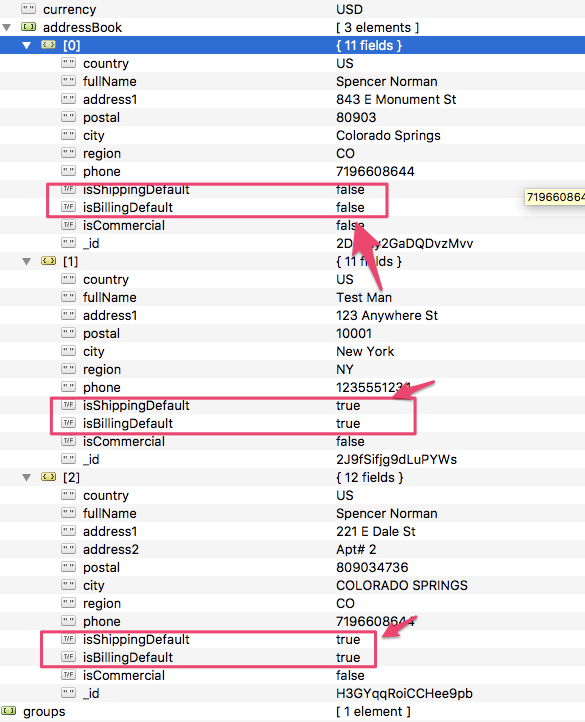Image resolution: width=585 pixels, height=722 pixels.
Task: Collapse the addressBook array node
Action: point(7,28)
